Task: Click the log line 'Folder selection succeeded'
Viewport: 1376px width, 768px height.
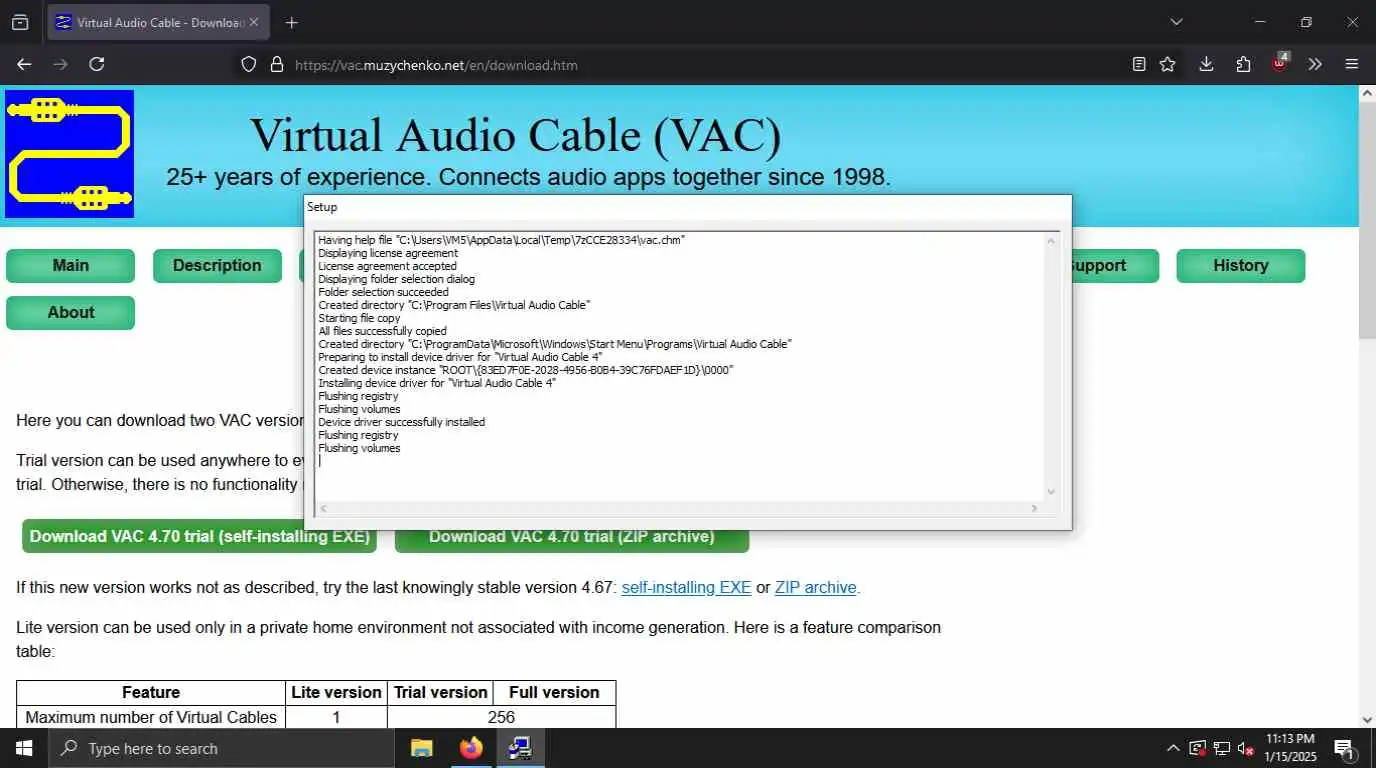Action: tap(383, 292)
